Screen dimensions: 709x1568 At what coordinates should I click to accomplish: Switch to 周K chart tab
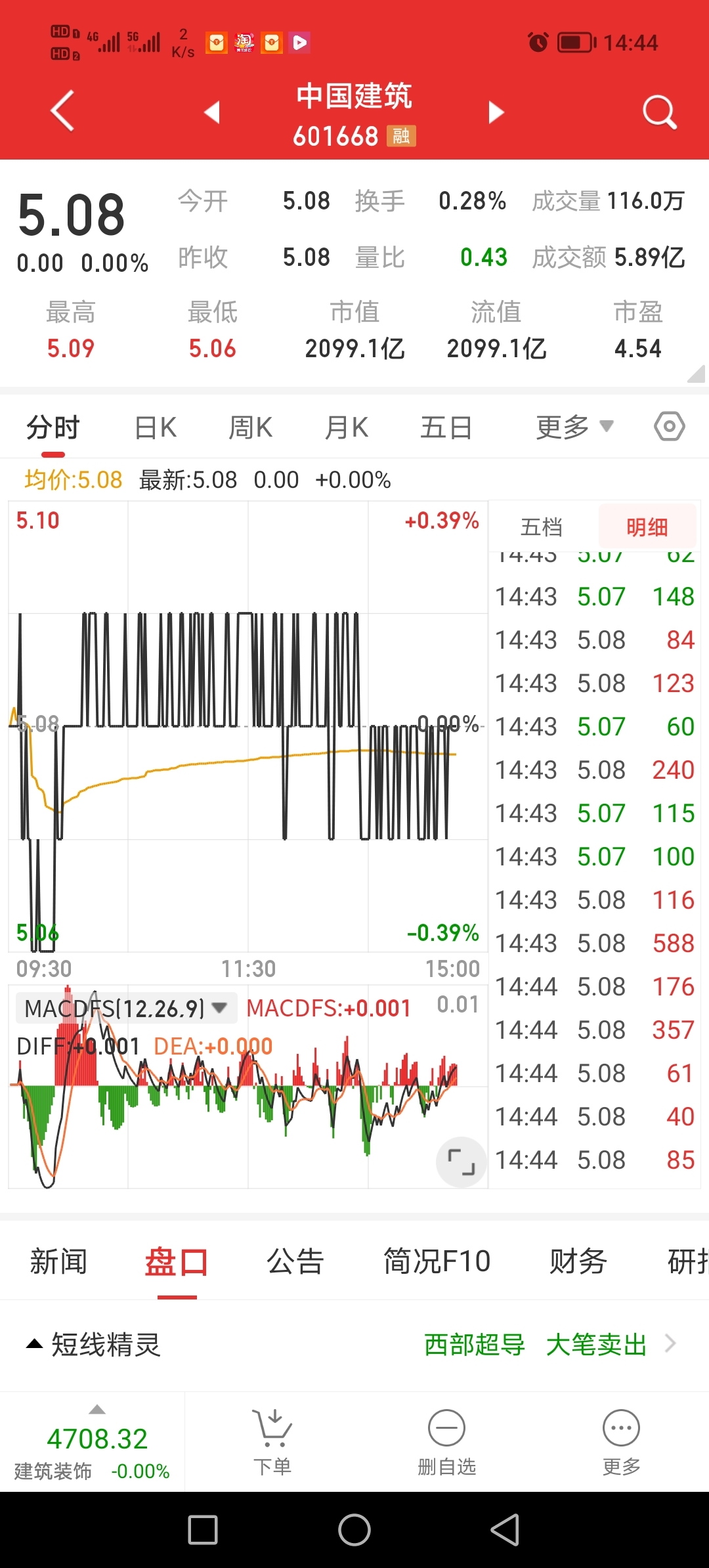click(250, 427)
